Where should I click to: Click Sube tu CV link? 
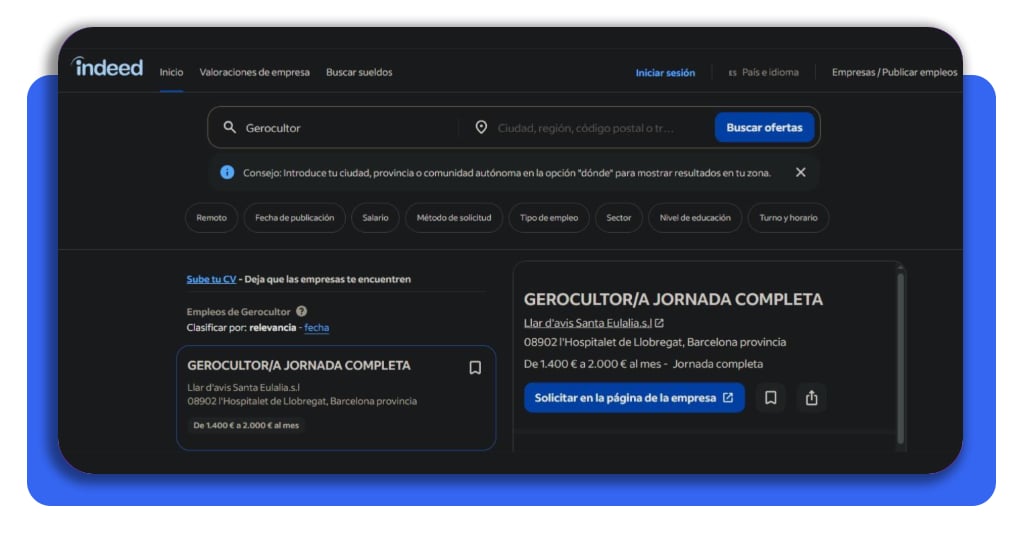[x=211, y=279]
